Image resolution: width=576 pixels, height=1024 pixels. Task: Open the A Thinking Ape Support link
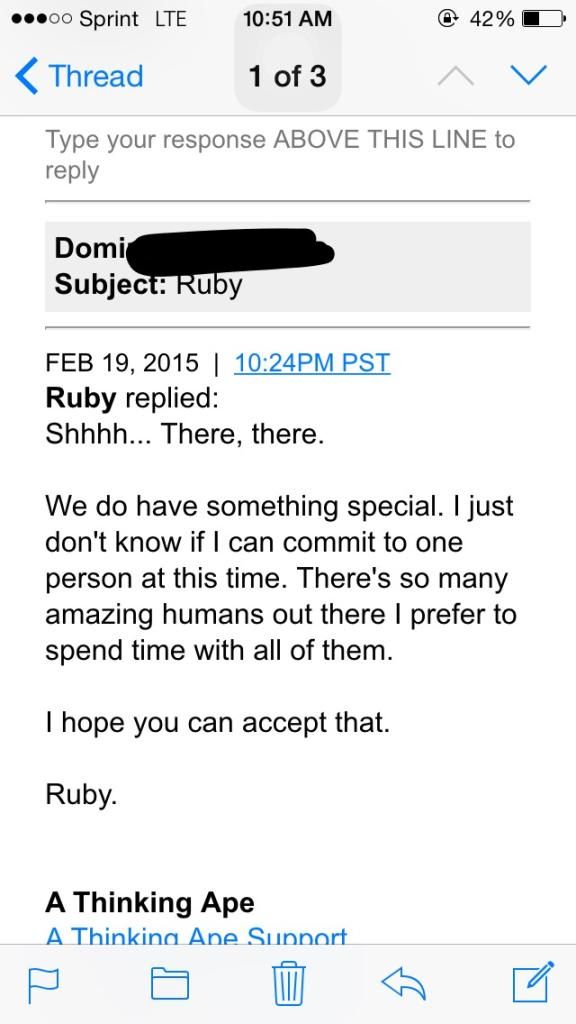pos(196,936)
